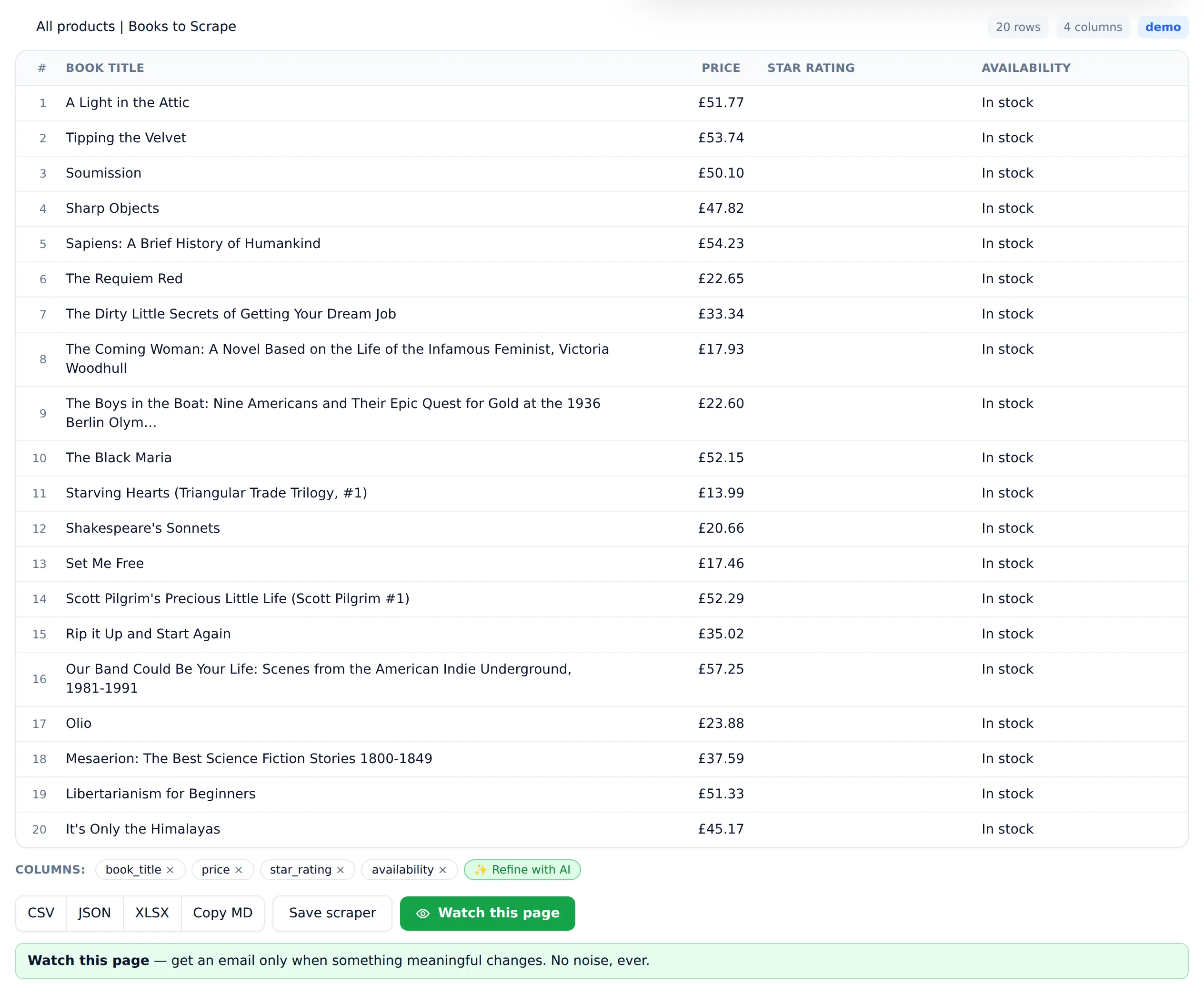Click 'In stock' for Olio row
Viewport: 1204px width, 994px height.
1007,723
